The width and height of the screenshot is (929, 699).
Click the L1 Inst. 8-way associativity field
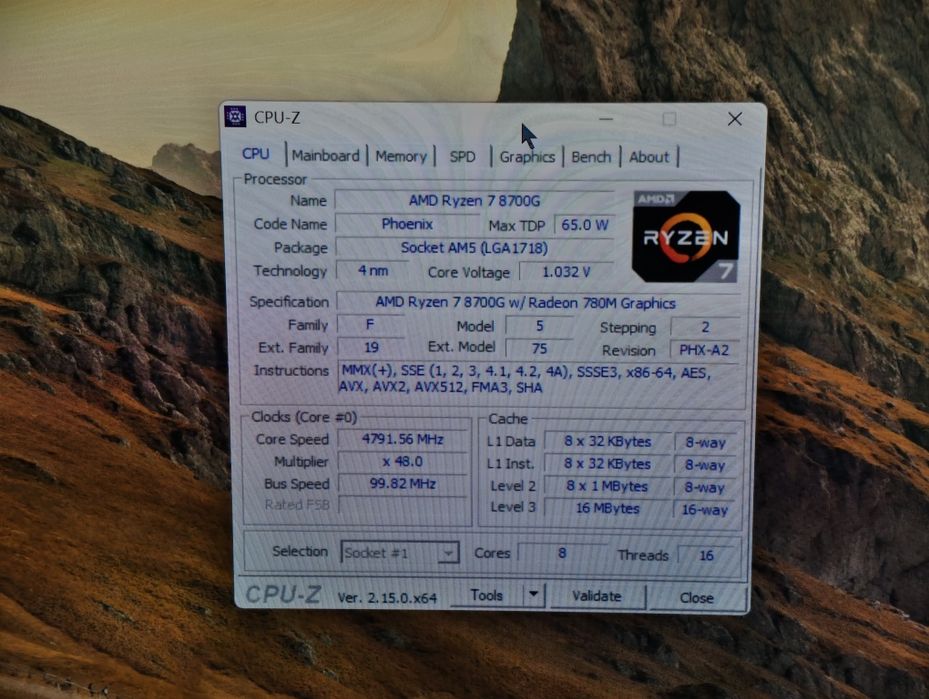click(x=706, y=465)
